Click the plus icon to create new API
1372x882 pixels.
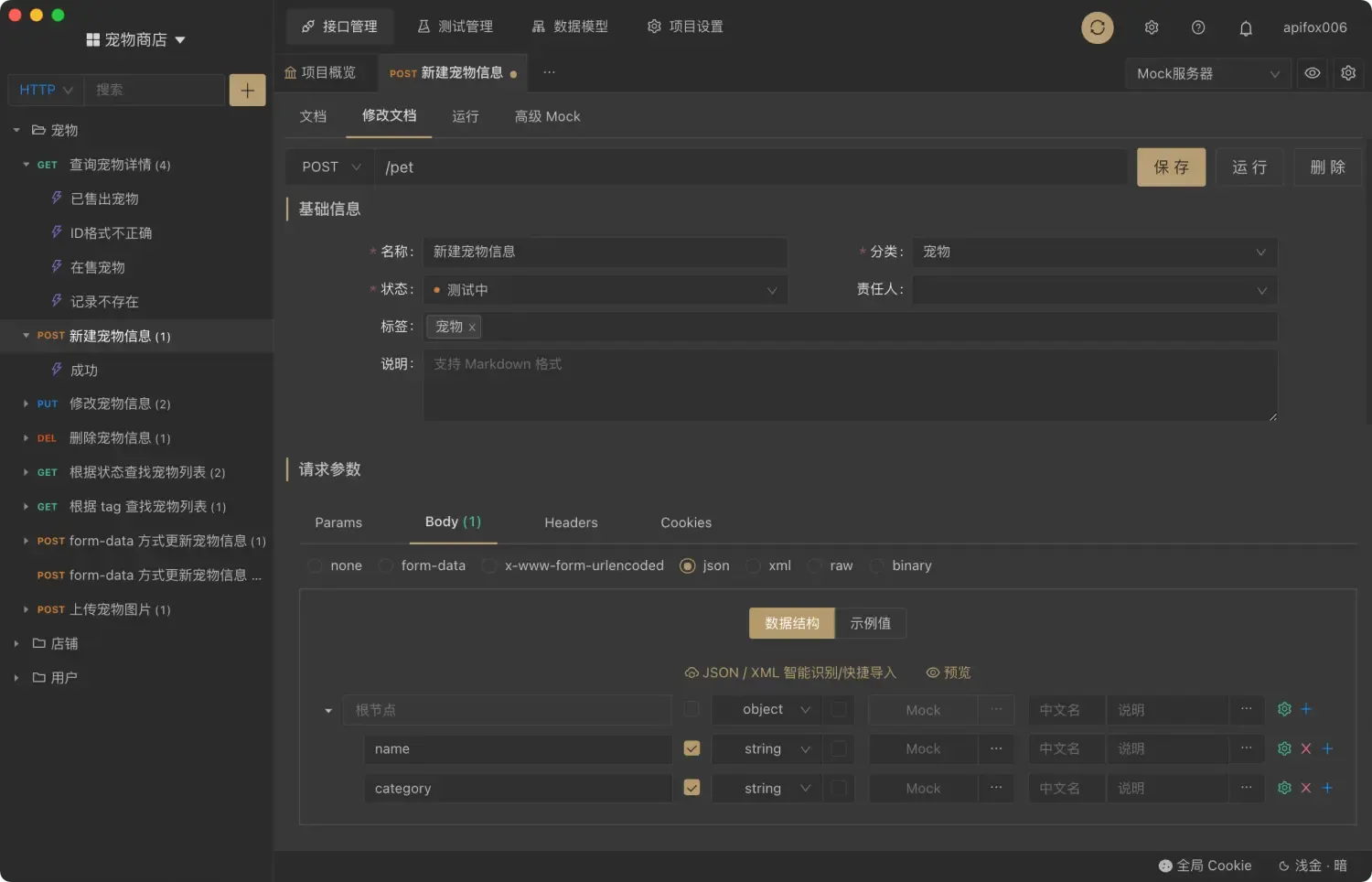click(246, 90)
